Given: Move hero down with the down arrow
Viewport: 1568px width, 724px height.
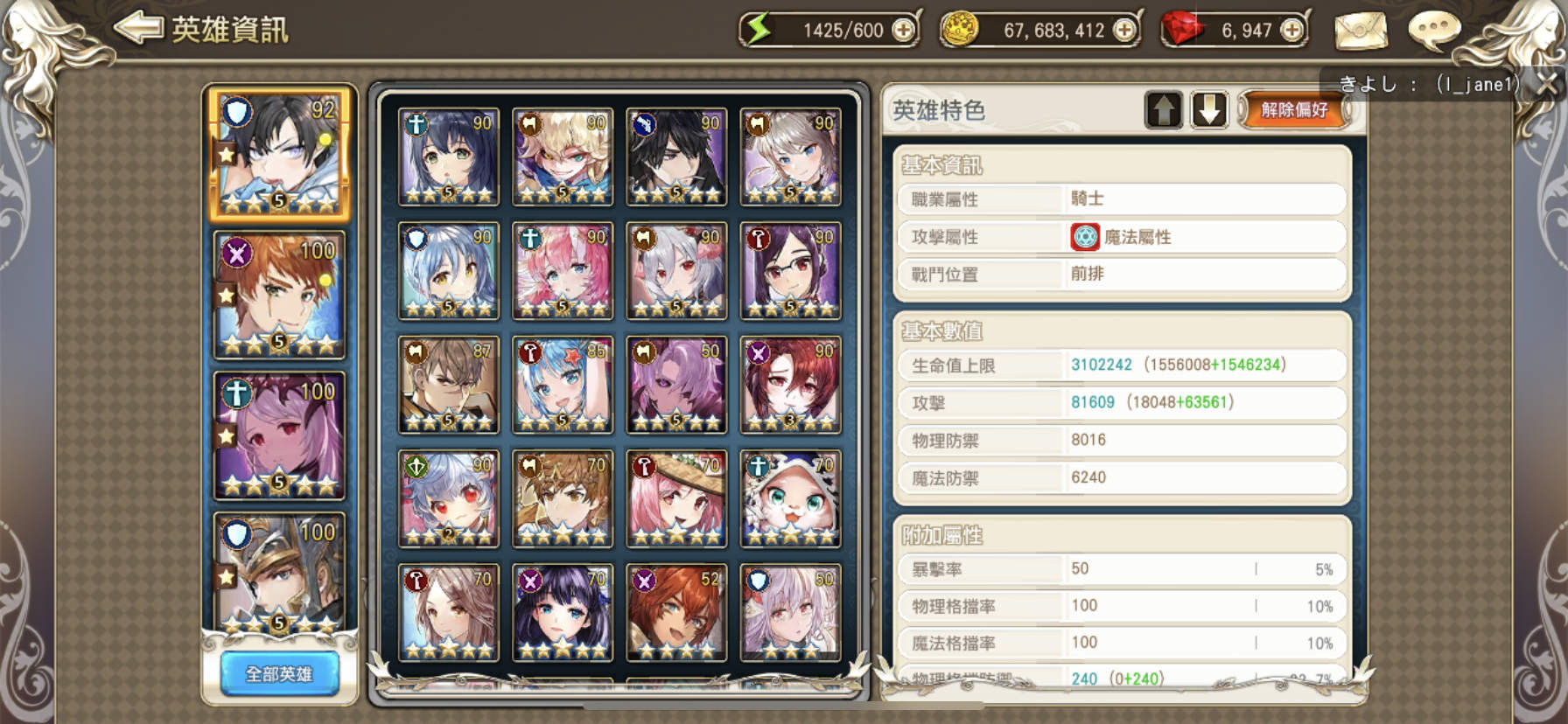Looking at the screenshot, I should [x=1209, y=110].
